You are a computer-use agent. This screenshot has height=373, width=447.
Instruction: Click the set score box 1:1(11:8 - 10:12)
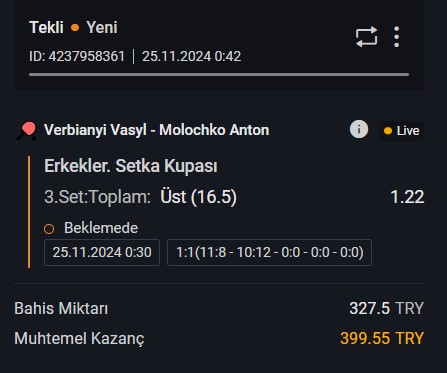[269, 252]
